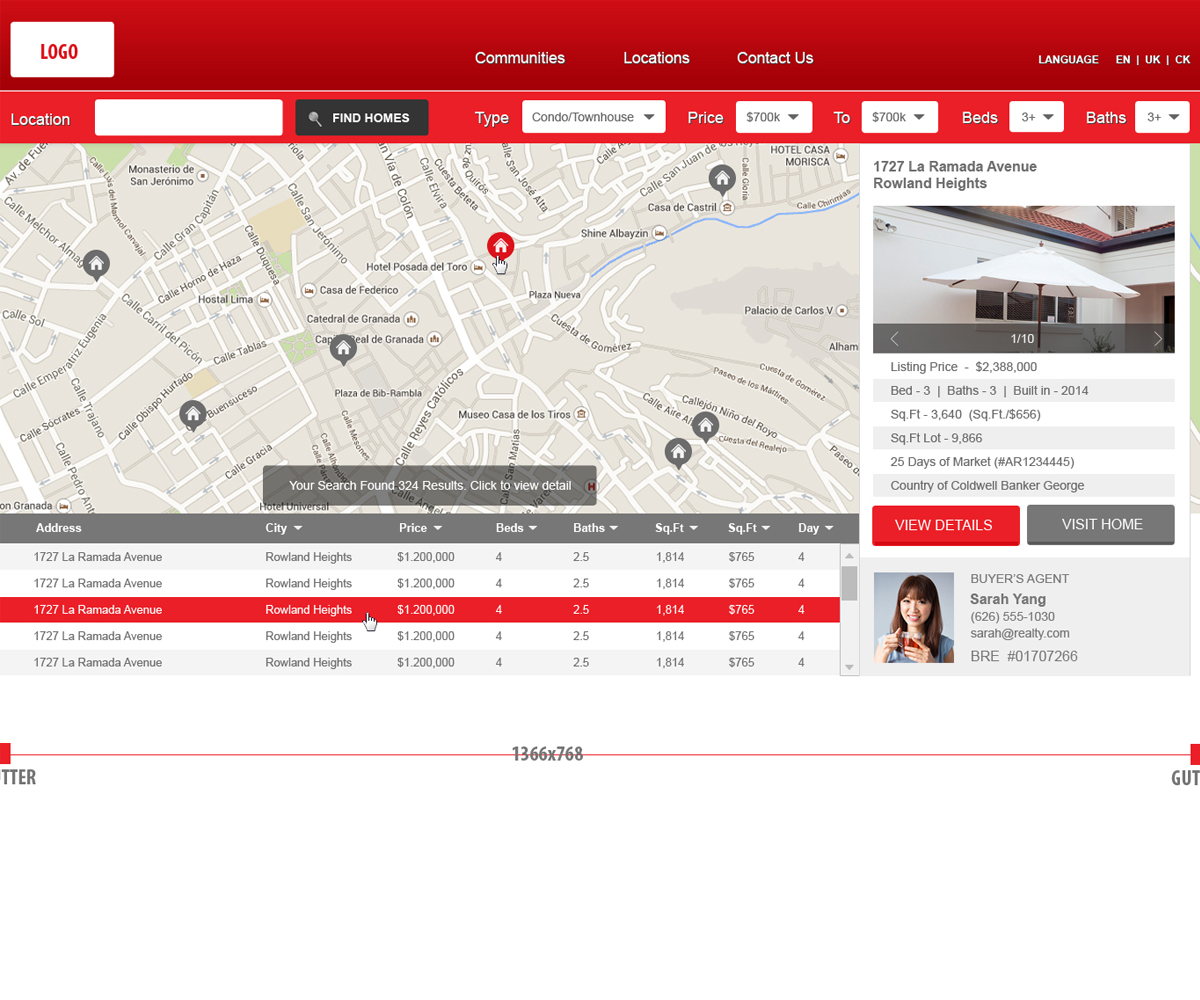Open the Condo/Townhouse Type dropdown
This screenshot has height=1000, width=1200.
tap(593, 116)
